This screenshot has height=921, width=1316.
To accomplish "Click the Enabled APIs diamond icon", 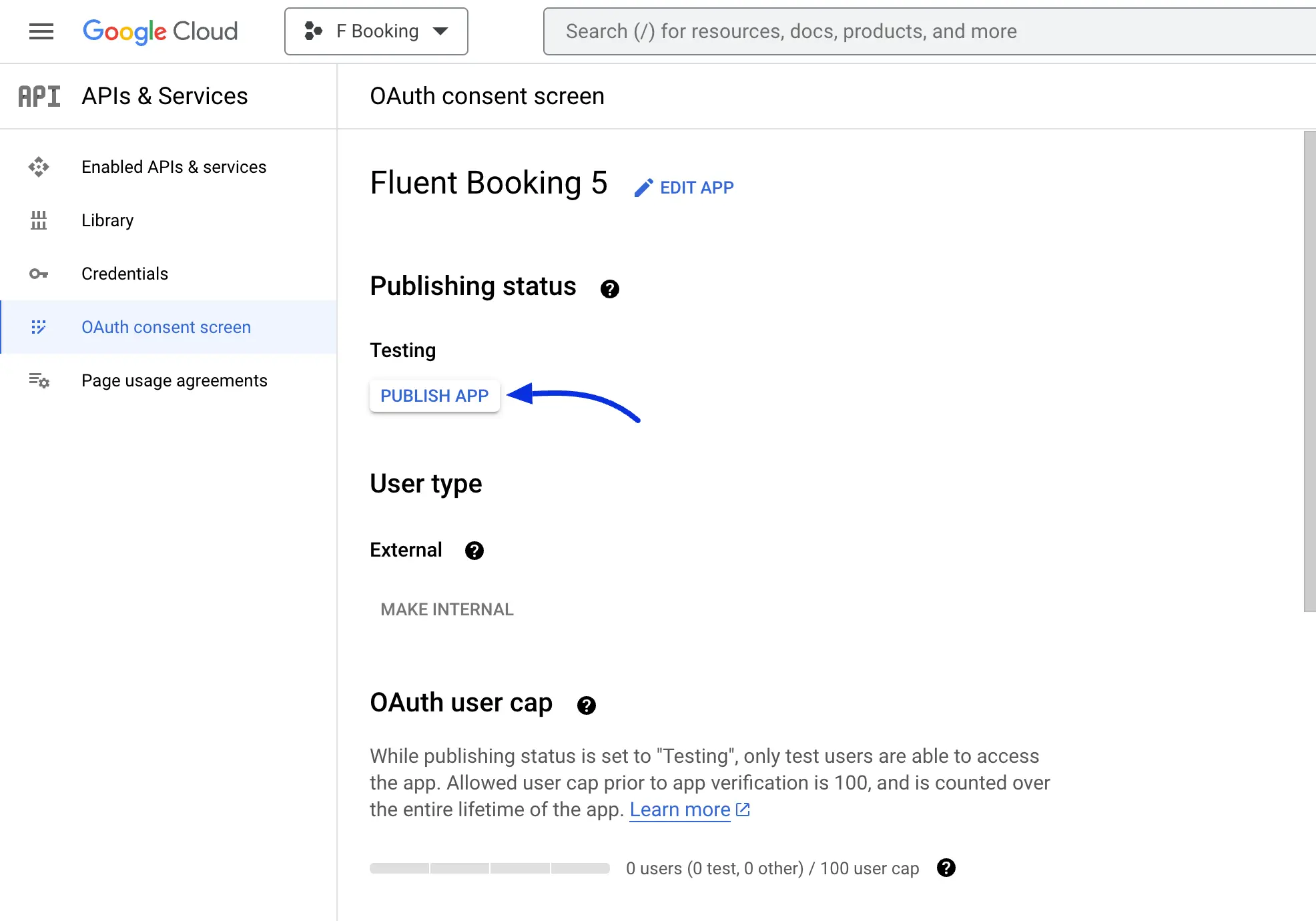I will [x=39, y=167].
